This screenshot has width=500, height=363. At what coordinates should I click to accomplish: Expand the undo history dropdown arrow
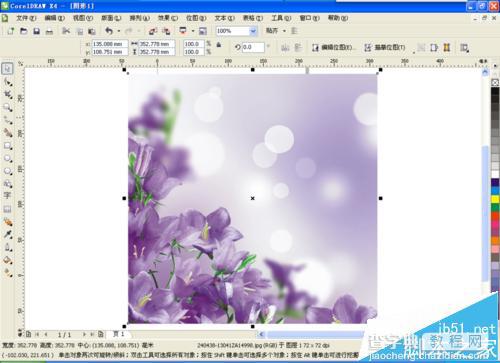pyautogui.click(x=119, y=31)
